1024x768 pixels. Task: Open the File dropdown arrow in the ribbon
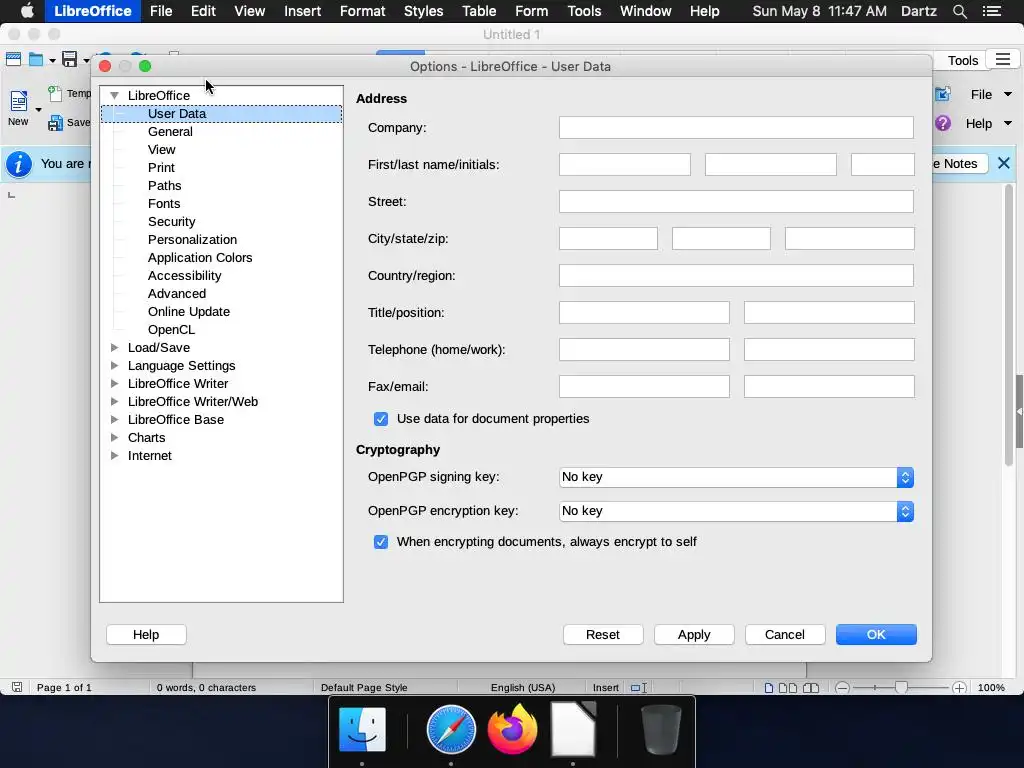coord(1008,95)
